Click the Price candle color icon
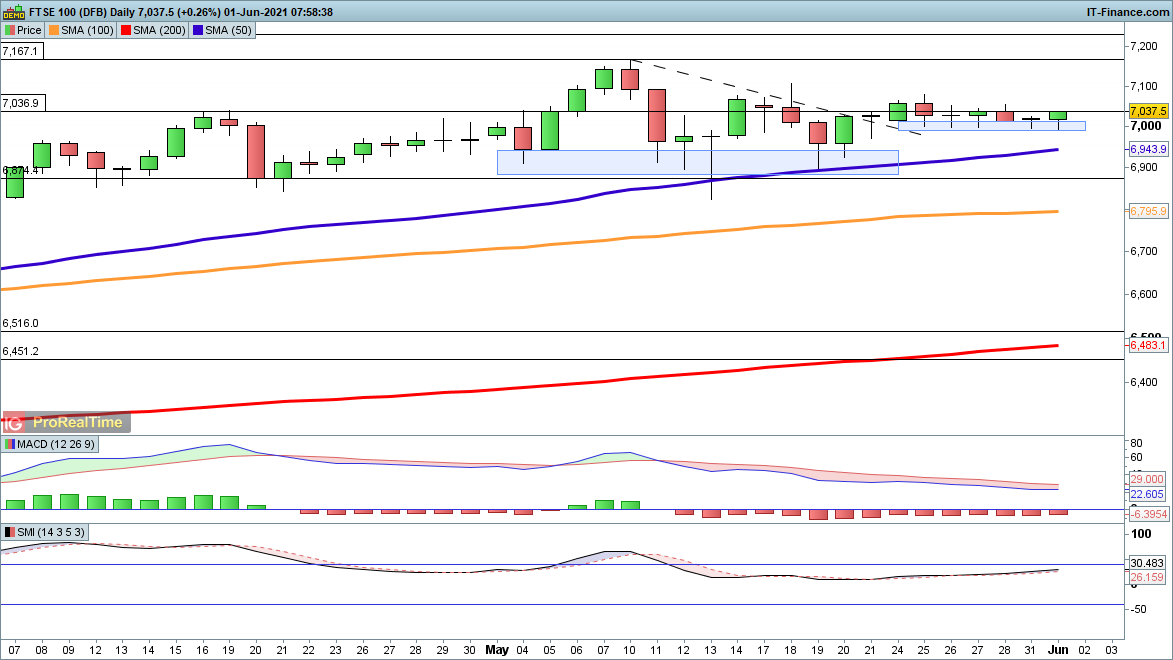The width and height of the screenshot is (1173, 660). coord(10,30)
